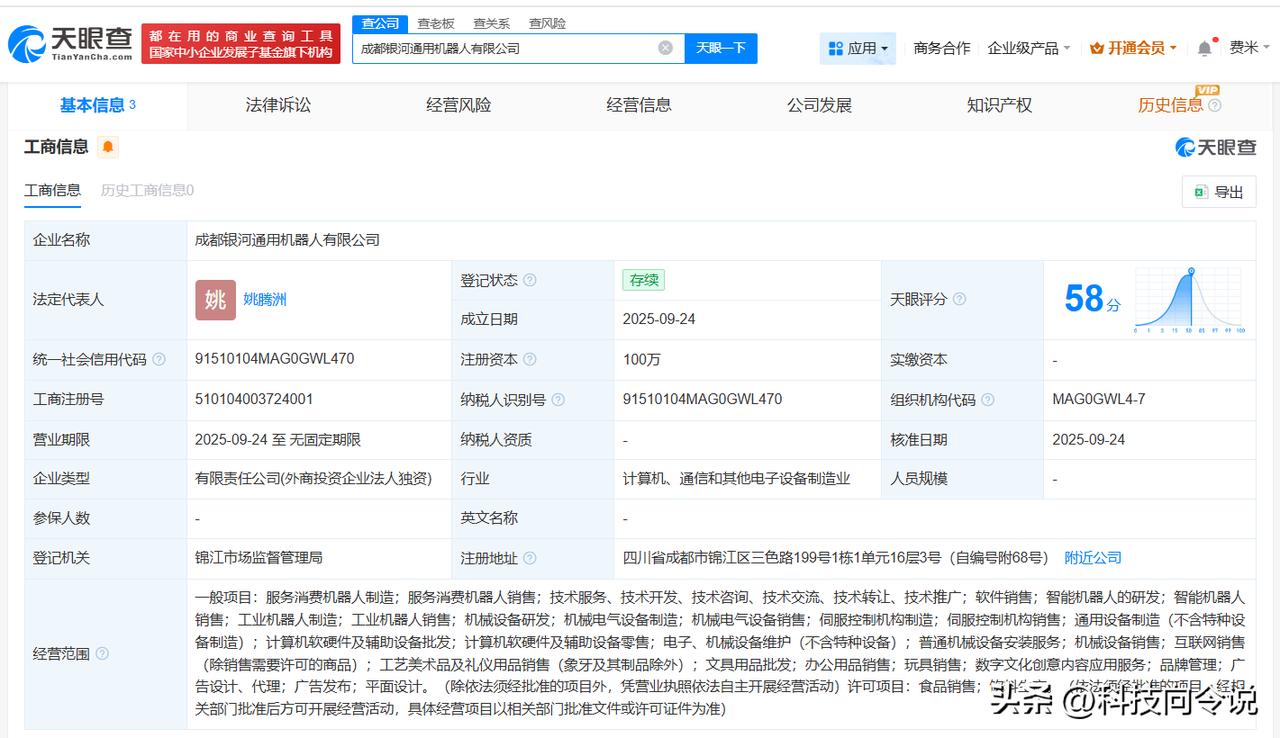
Task: Open the 经营风险 tab
Action: [459, 105]
